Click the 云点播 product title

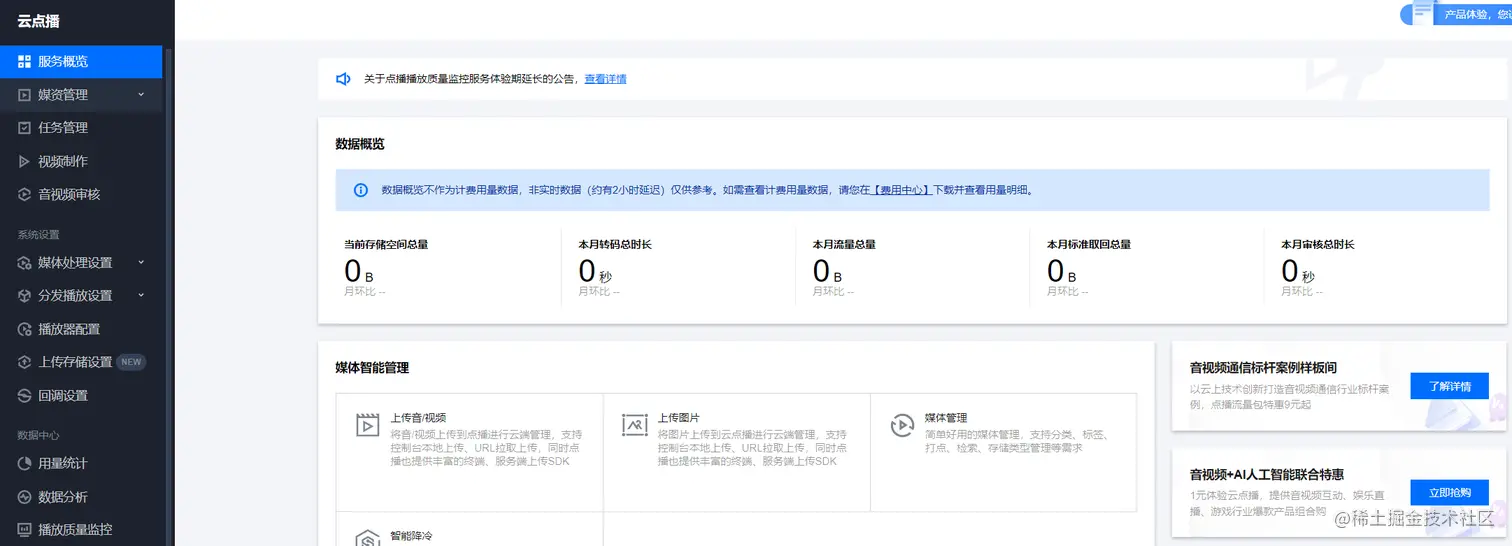pos(39,21)
